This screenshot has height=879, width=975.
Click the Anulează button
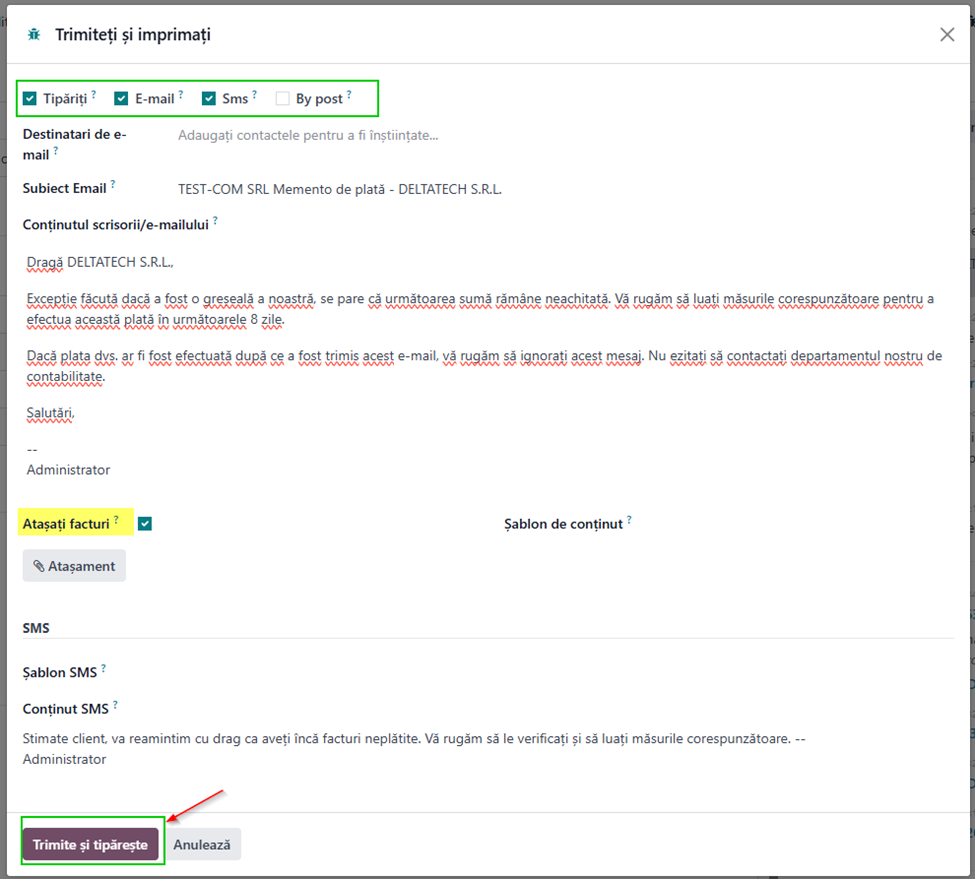click(x=202, y=844)
